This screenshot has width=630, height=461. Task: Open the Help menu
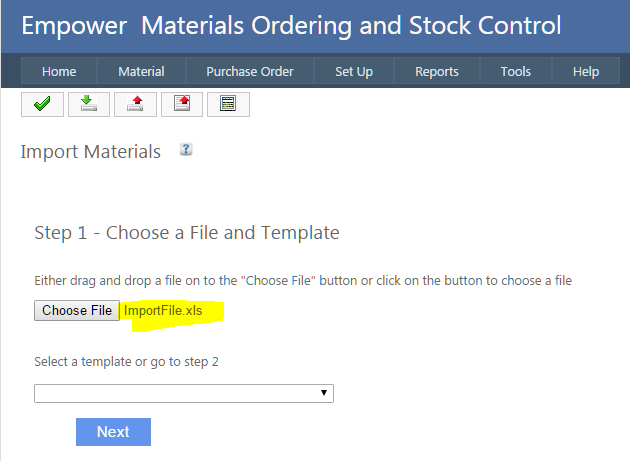click(586, 71)
